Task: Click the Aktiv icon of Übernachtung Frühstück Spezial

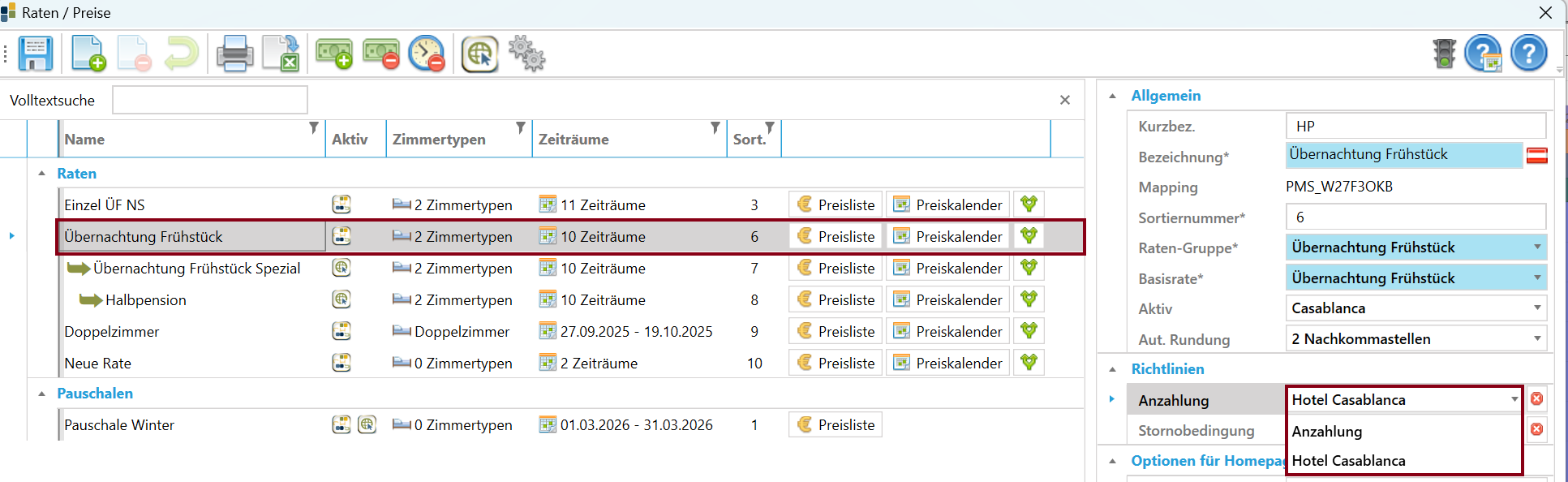Action: (x=342, y=268)
